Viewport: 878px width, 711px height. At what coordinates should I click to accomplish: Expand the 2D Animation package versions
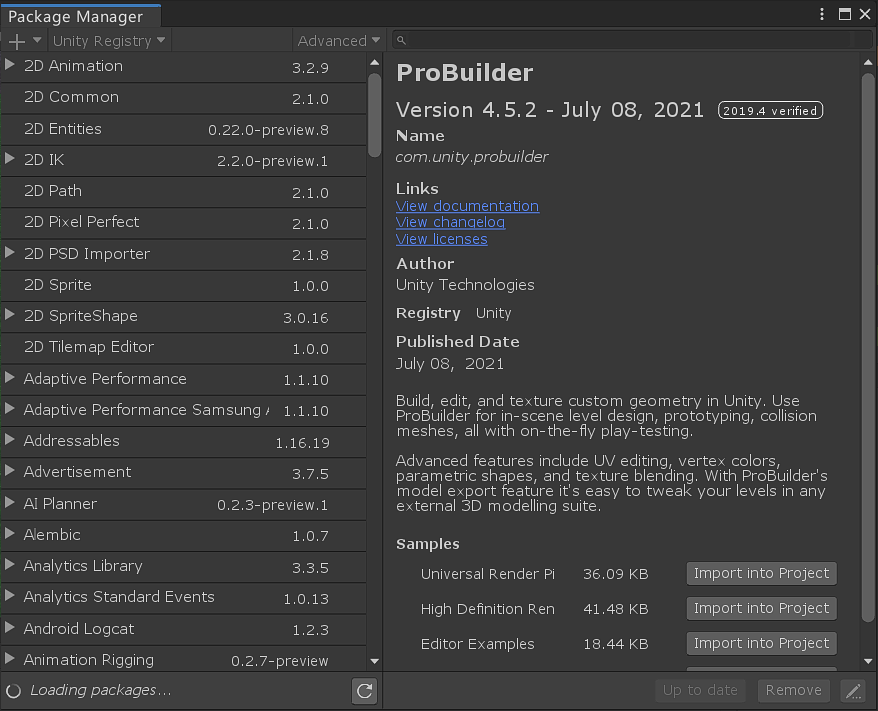pos(10,64)
